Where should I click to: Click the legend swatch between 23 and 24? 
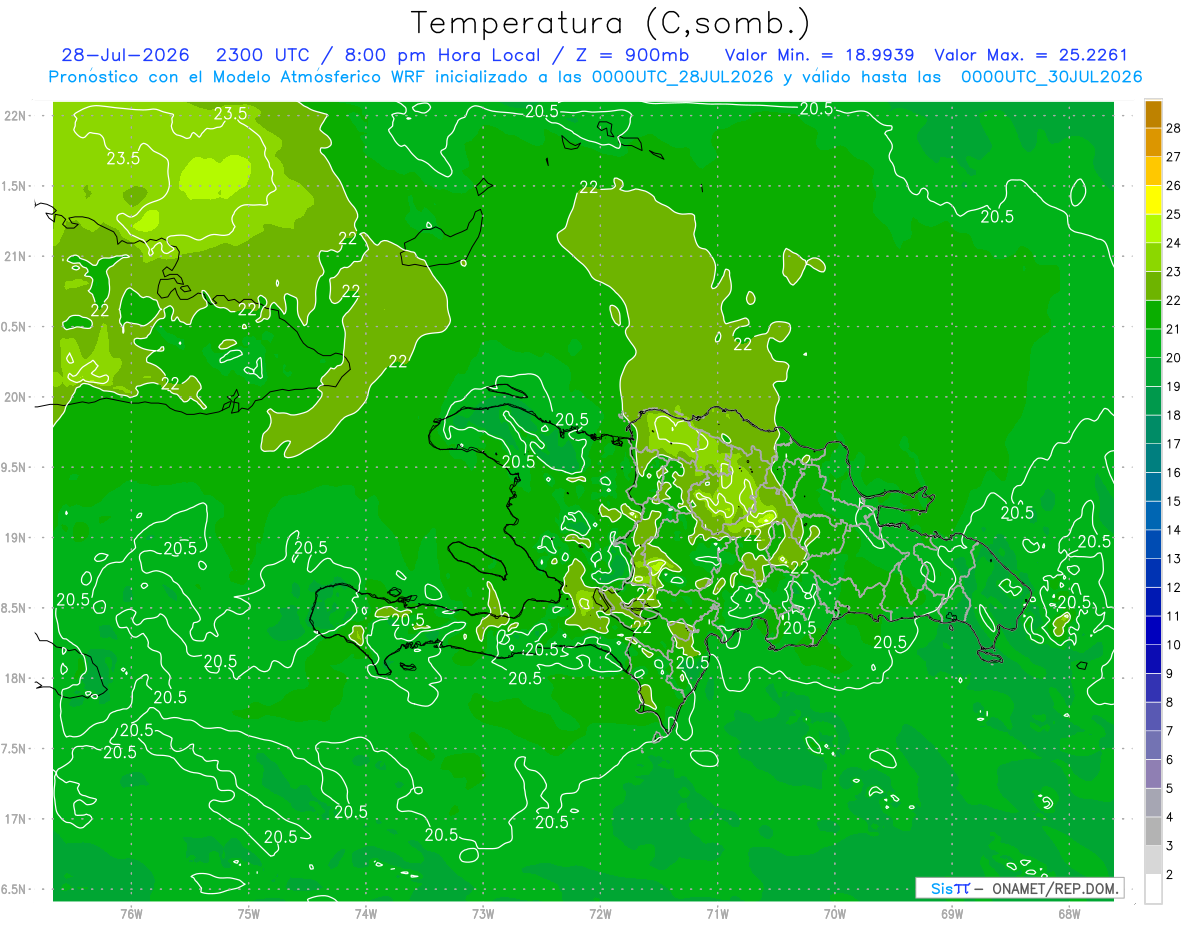pos(1153,257)
